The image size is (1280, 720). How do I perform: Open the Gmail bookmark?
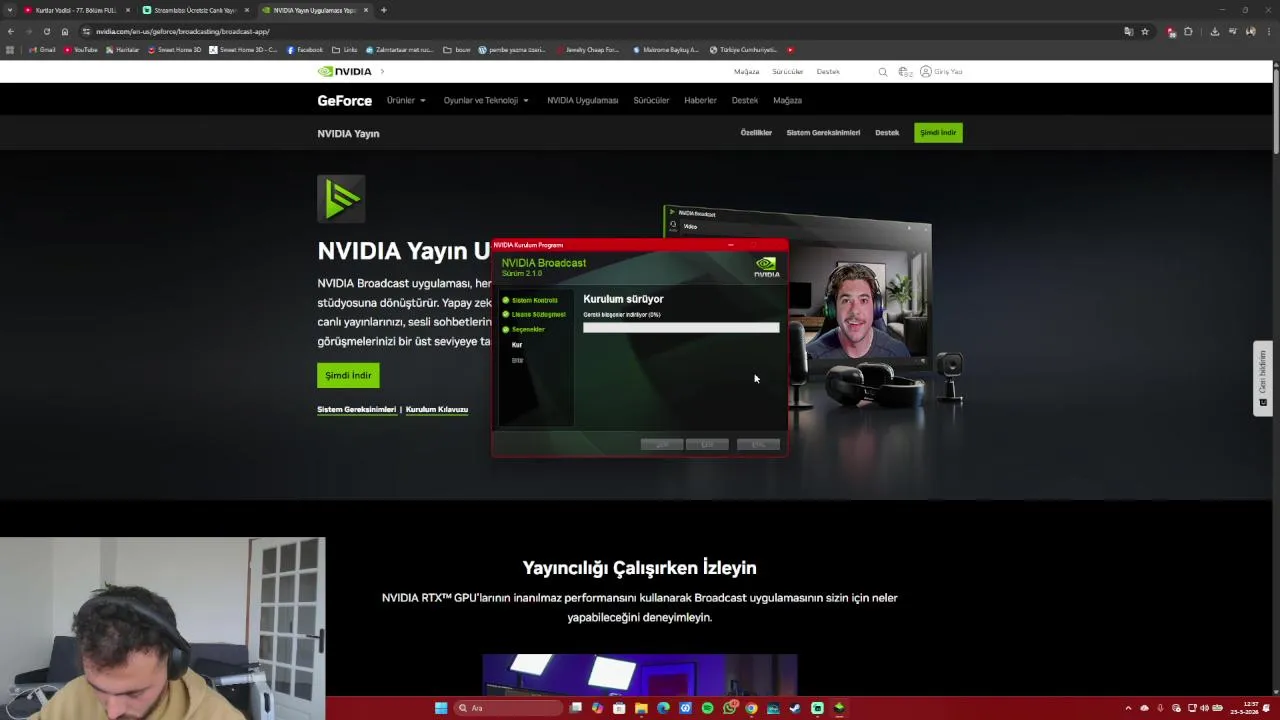[43, 49]
